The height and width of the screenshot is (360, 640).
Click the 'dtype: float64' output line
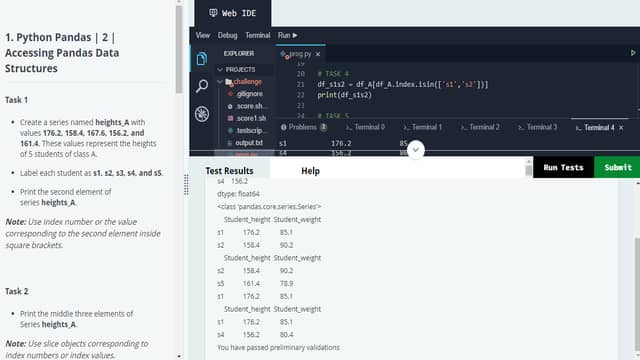pos(238,194)
